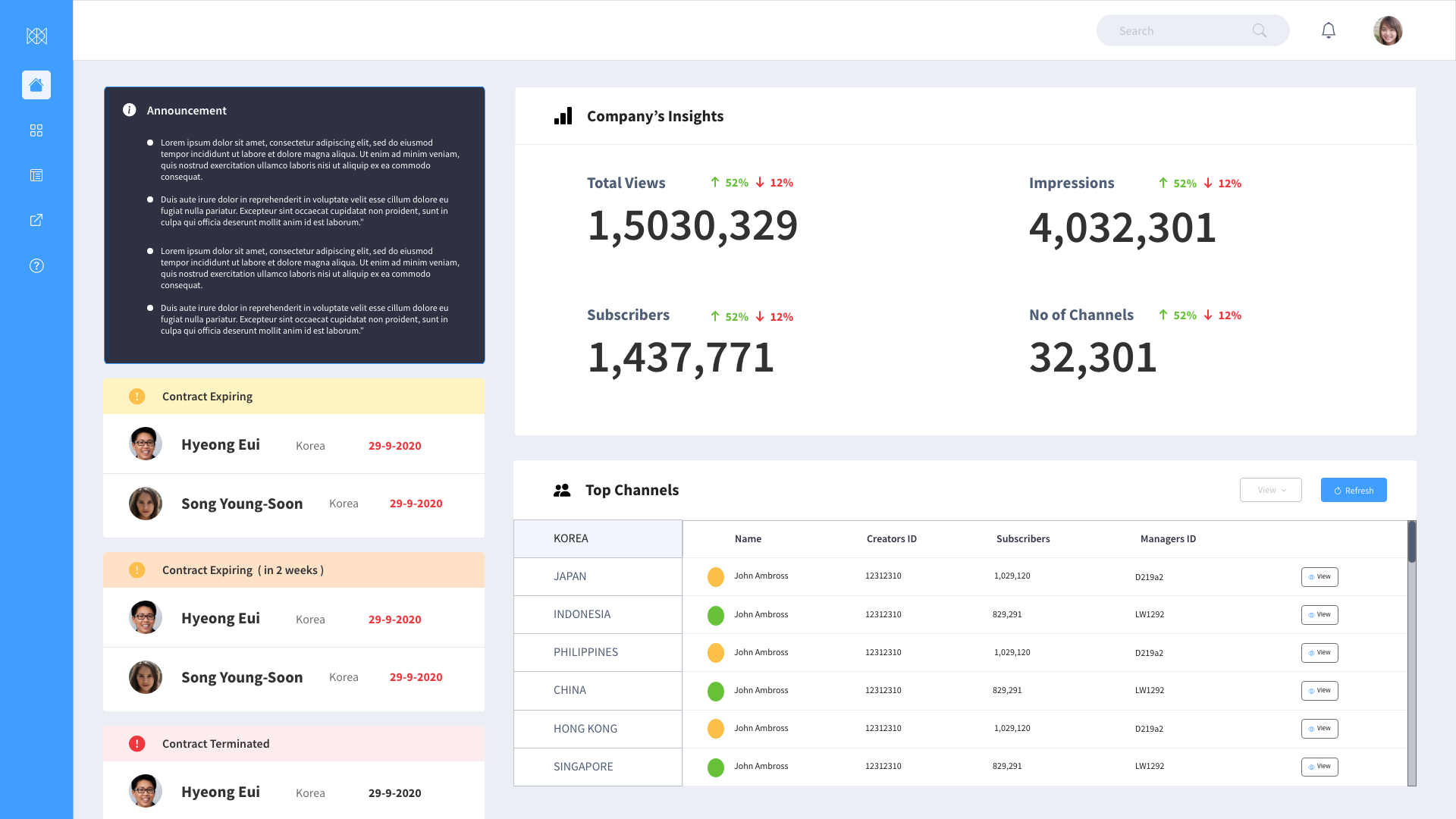Click the external link sidebar icon
The width and height of the screenshot is (1456, 819).
tap(36, 220)
